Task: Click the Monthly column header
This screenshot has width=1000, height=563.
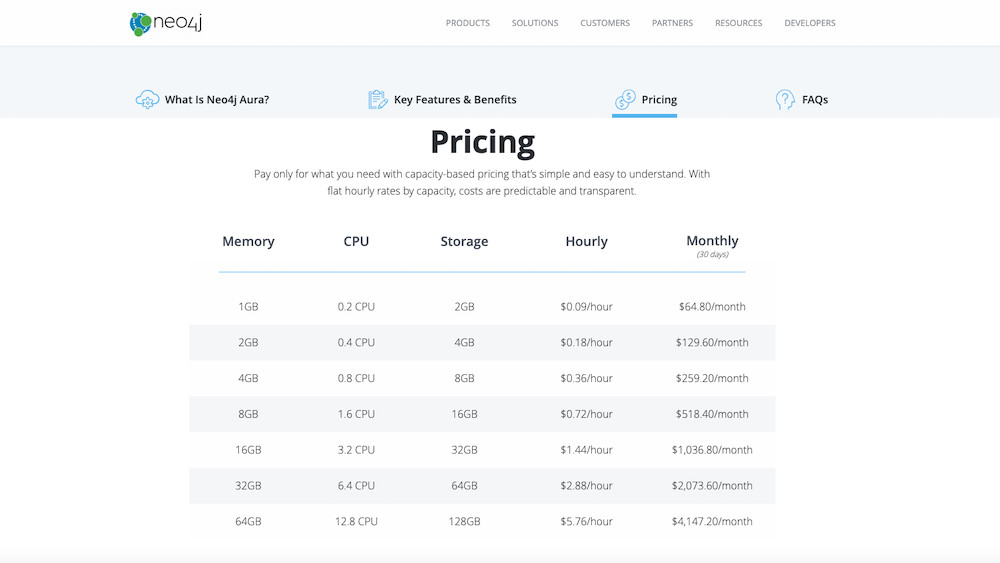Action: [x=712, y=242]
